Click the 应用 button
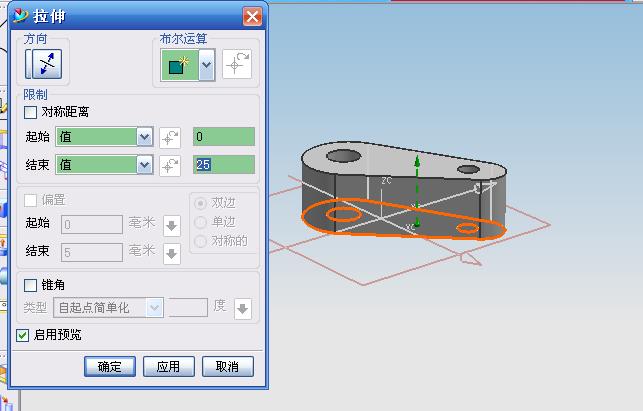This screenshot has height=411, width=643. point(169,366)
